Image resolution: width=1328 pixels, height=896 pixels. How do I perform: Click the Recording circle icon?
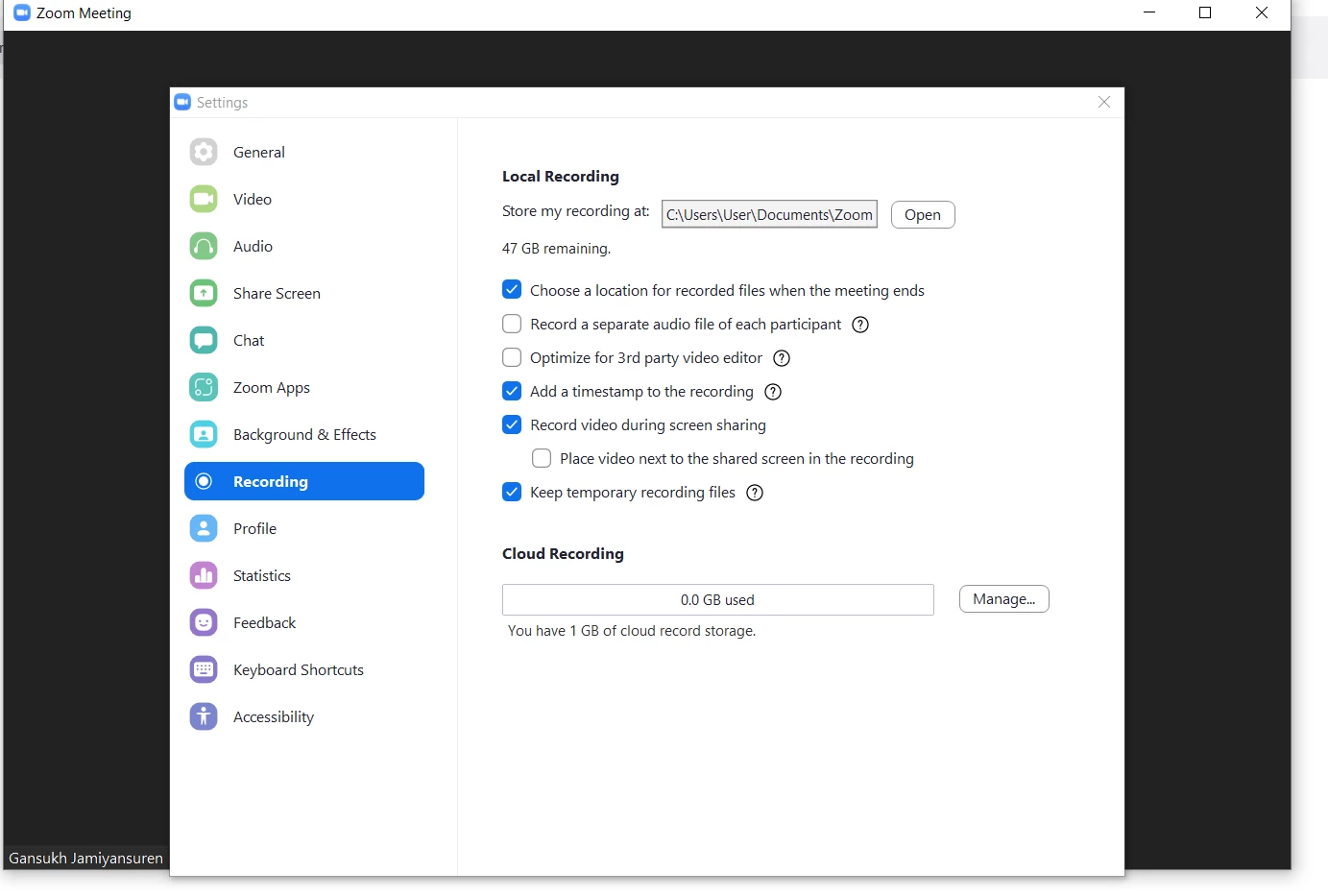(x=204, y=481)
